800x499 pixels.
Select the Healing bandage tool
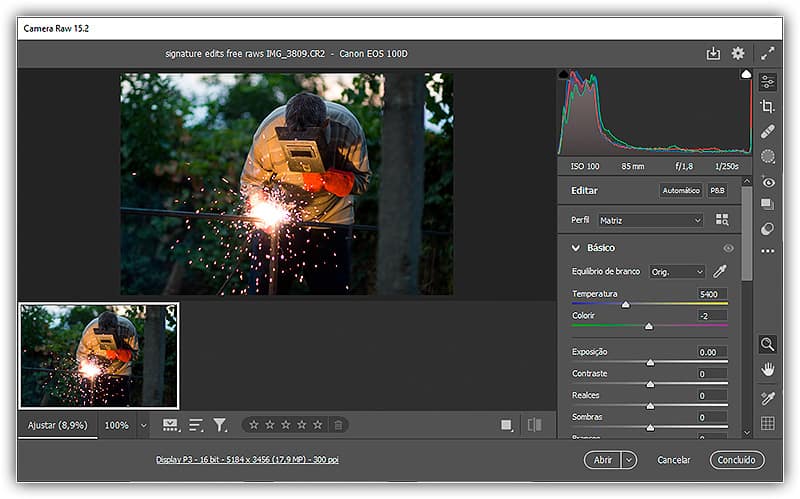767,132
